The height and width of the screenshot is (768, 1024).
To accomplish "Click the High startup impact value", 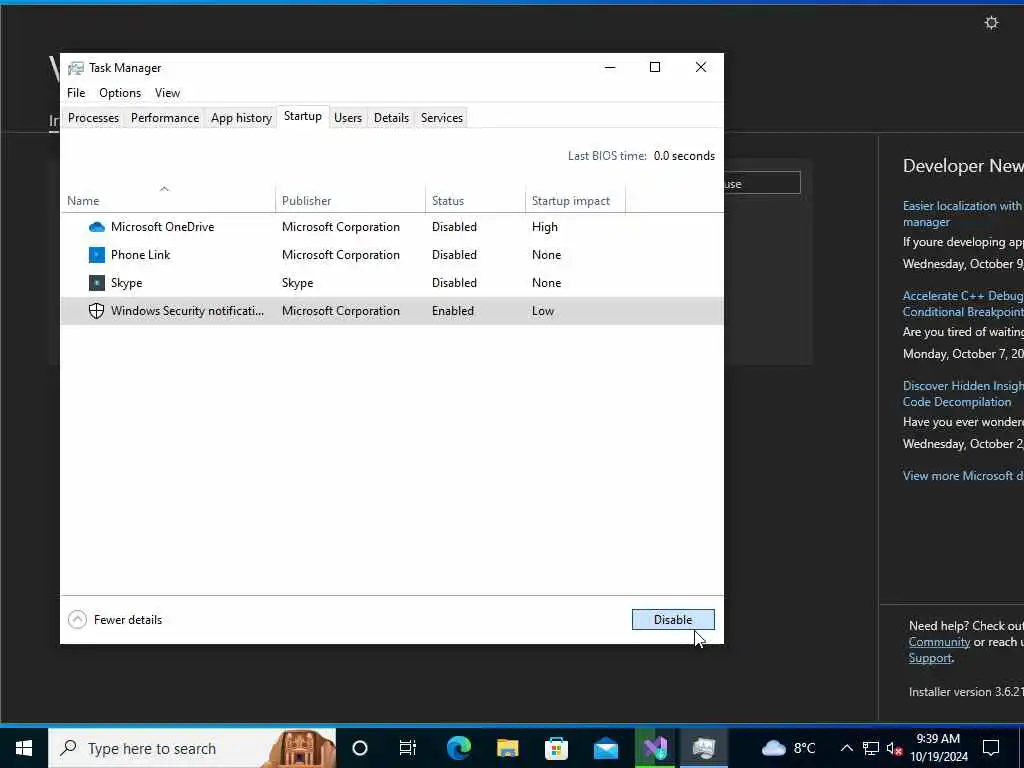I will coord(545,227).
